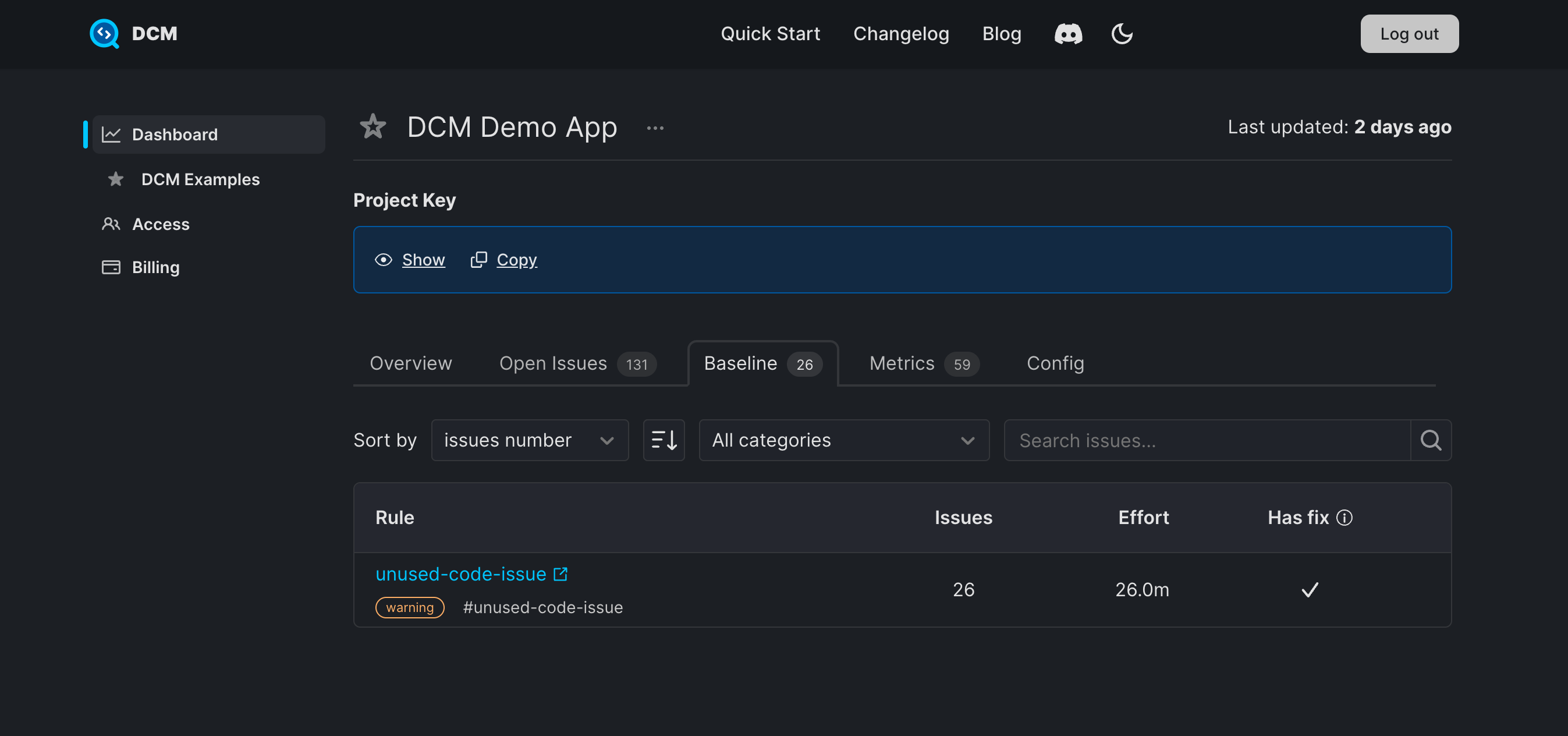The height and width of the screenshot is (736, 1568).
Task: Click the Show project key link
Action: 423,260
